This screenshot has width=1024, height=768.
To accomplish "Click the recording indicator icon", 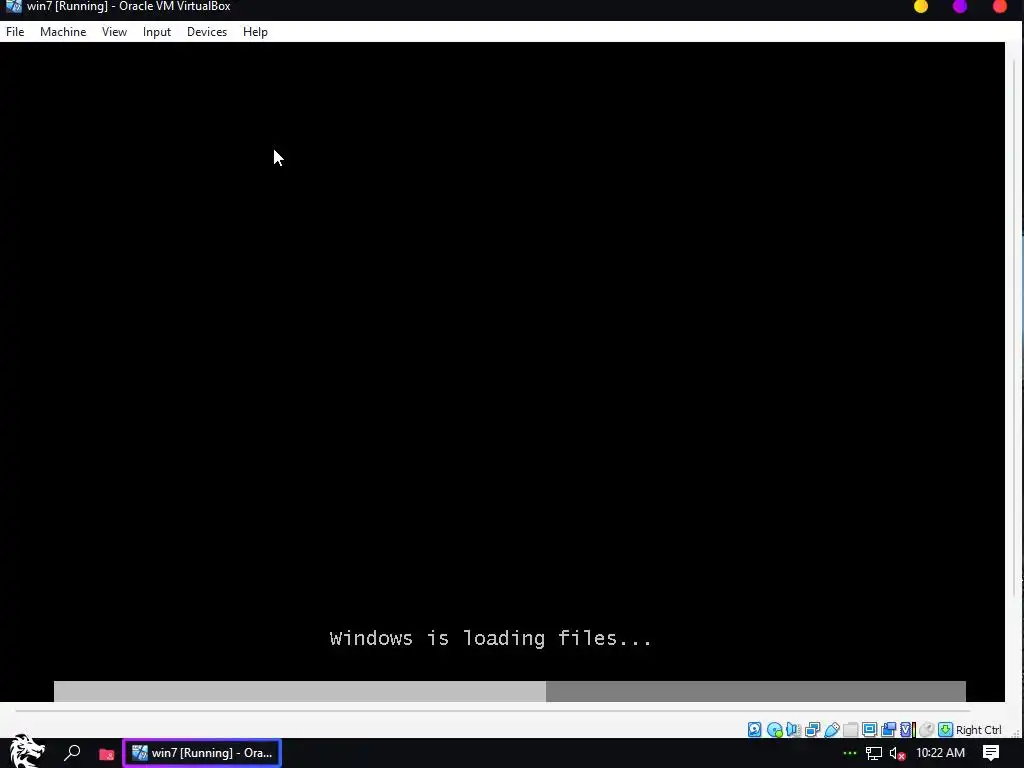I will click(888, 729).
